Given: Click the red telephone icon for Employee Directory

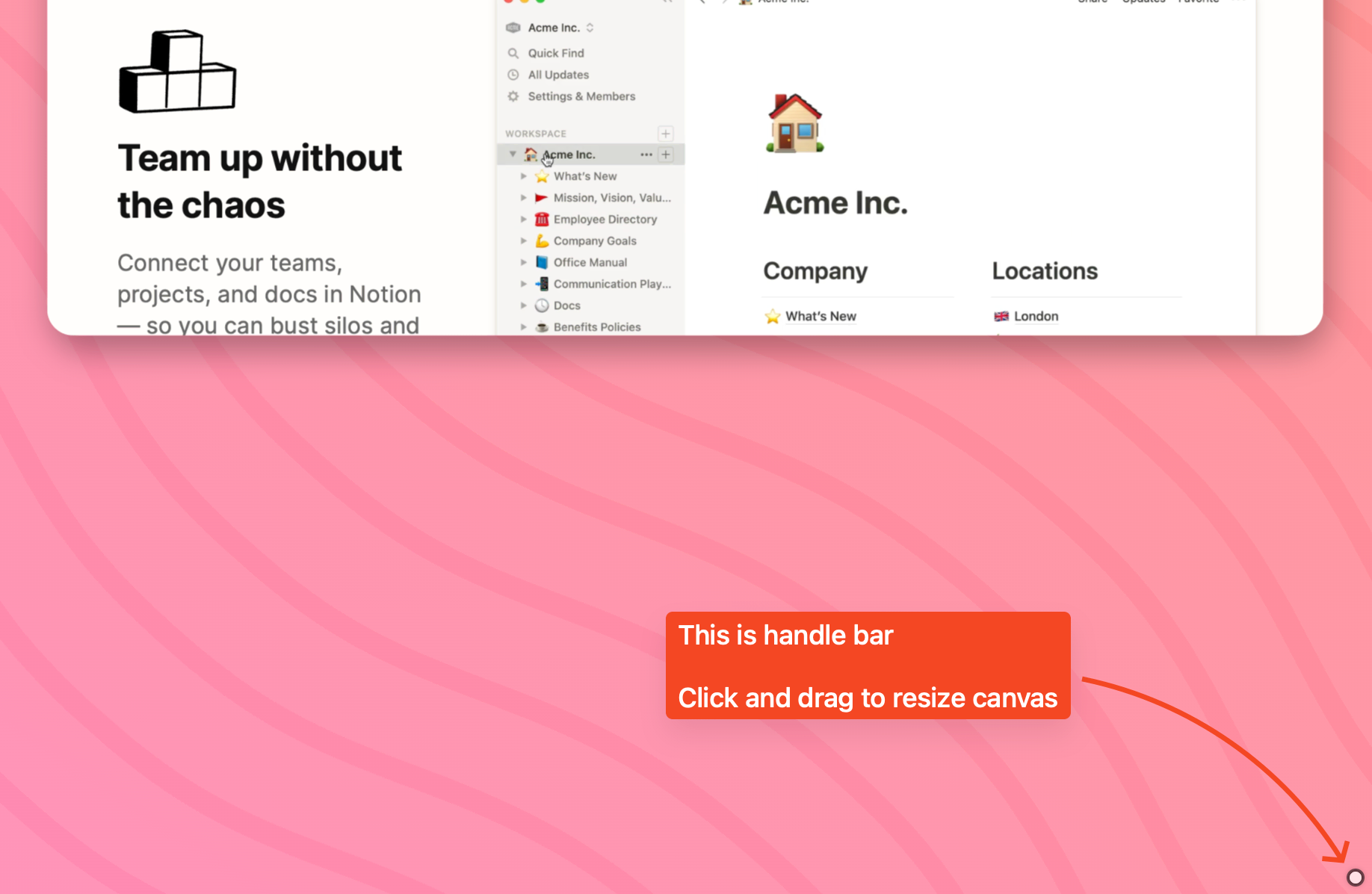Looking at the screenshot, I should tap(542, 220).
